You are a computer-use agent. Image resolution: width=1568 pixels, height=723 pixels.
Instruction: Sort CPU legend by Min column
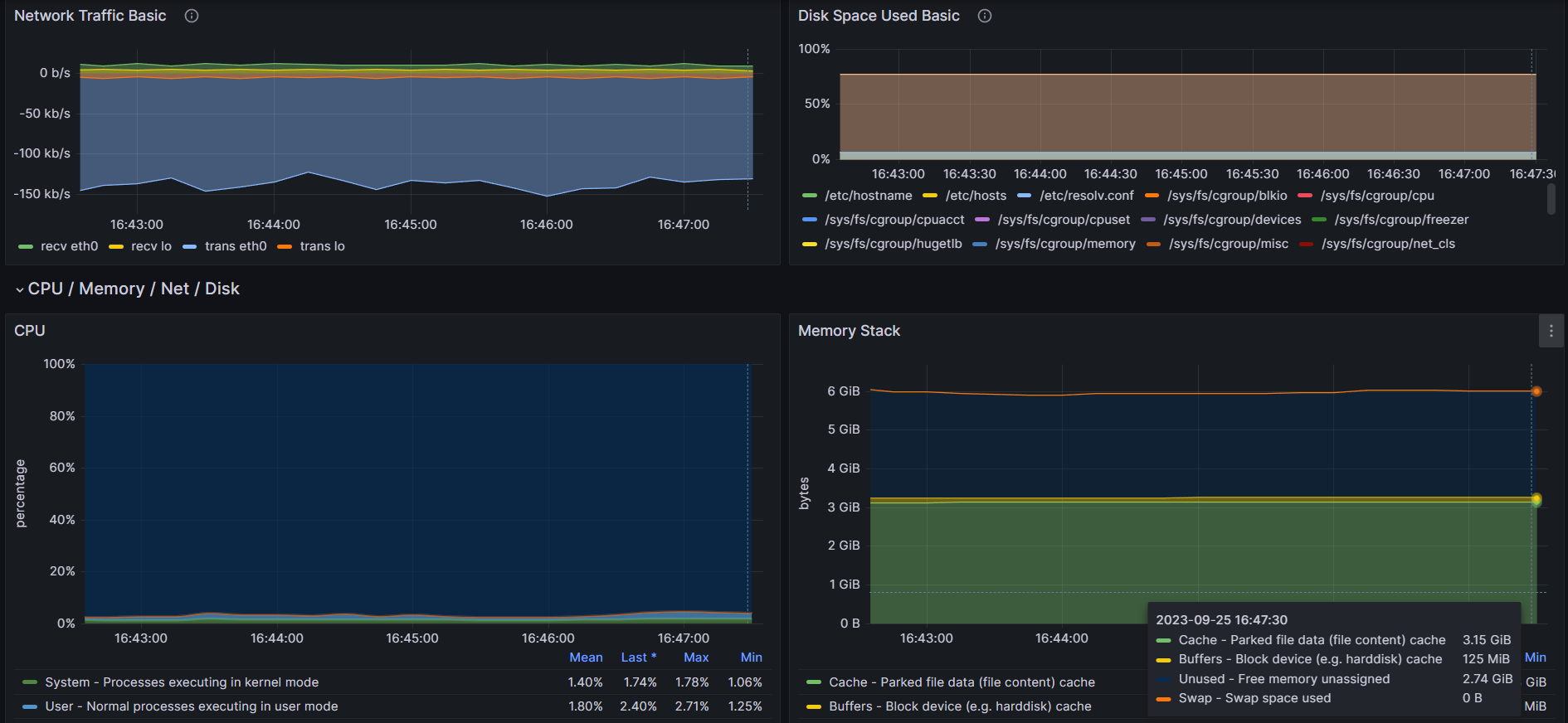(x=751, y=657)
